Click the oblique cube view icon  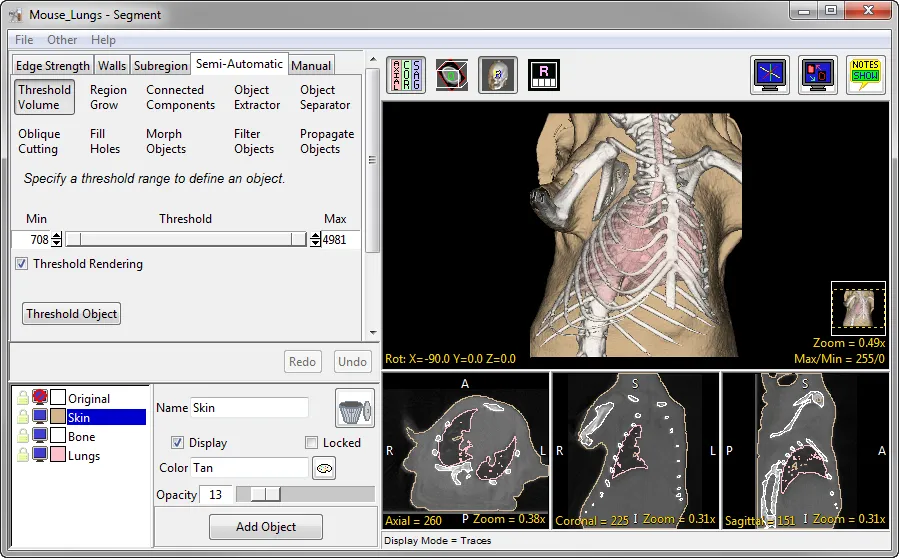(451, 75)
